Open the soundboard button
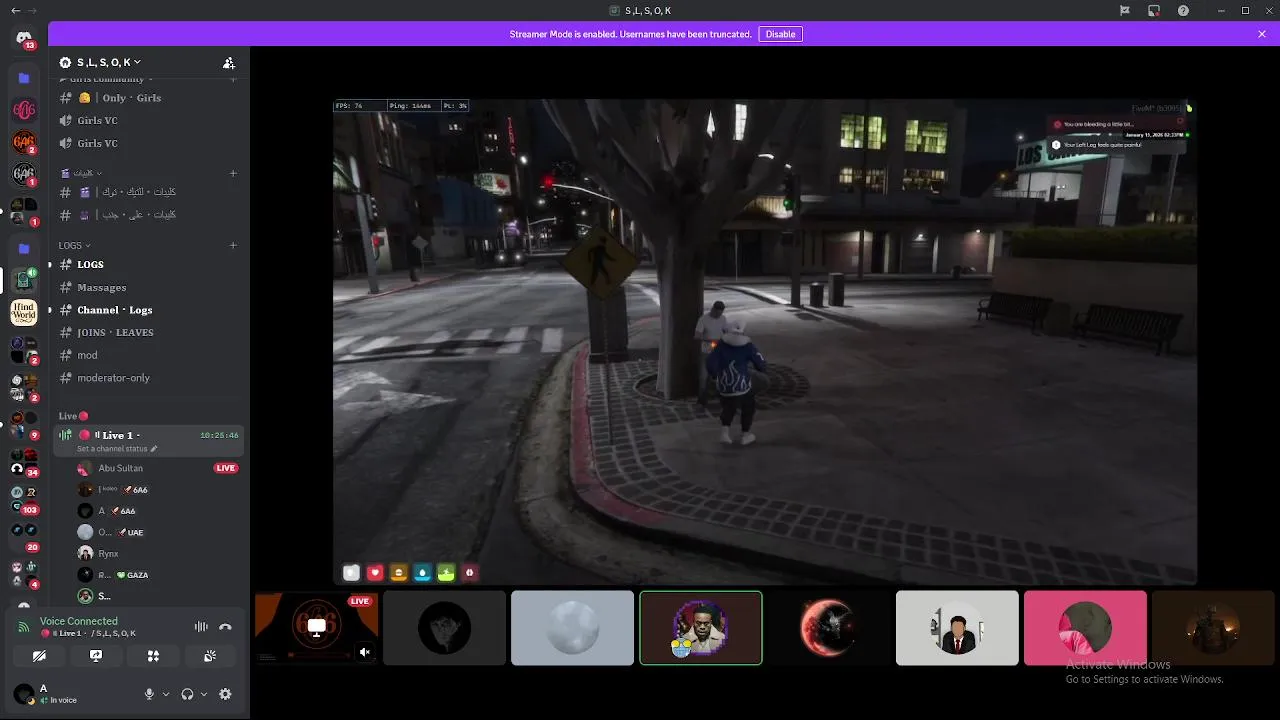Image resolution: width=1280 pixels, height=720 pixels. pyautogui.click(x=210, y=656)
